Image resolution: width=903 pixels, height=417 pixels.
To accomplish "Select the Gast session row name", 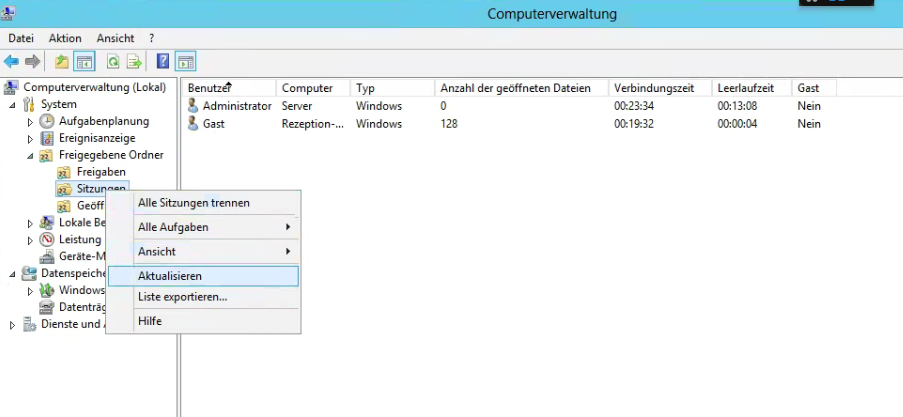I will coord(214,123).
